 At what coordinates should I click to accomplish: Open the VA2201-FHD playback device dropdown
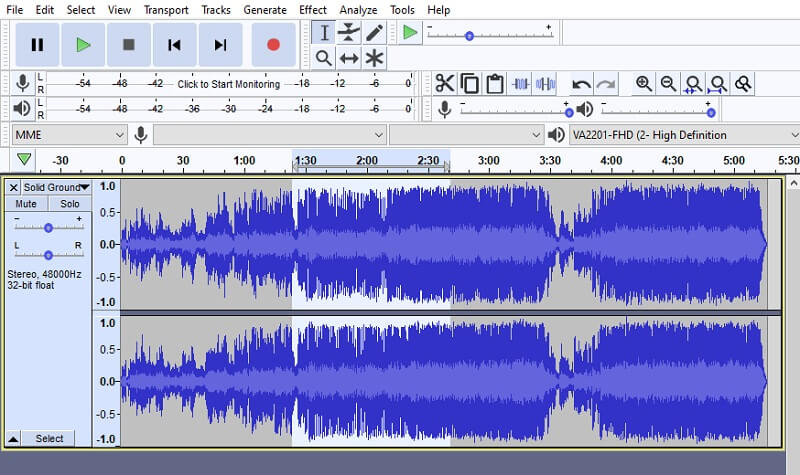[678, 135]
